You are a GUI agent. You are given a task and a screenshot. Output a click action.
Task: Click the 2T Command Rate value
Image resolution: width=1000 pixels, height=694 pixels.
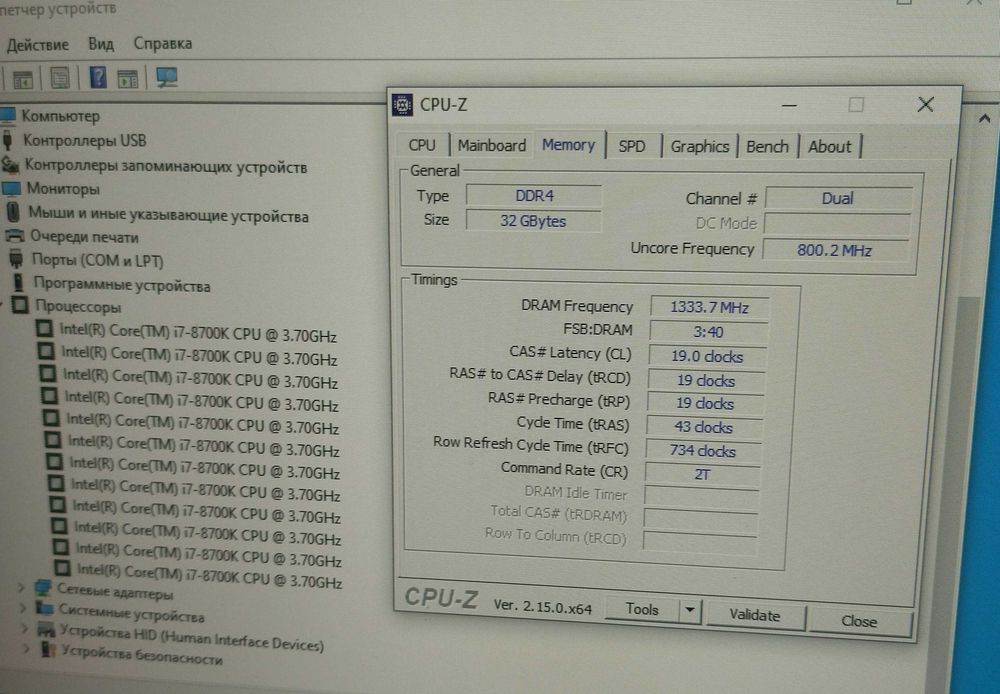click(702, 474)
